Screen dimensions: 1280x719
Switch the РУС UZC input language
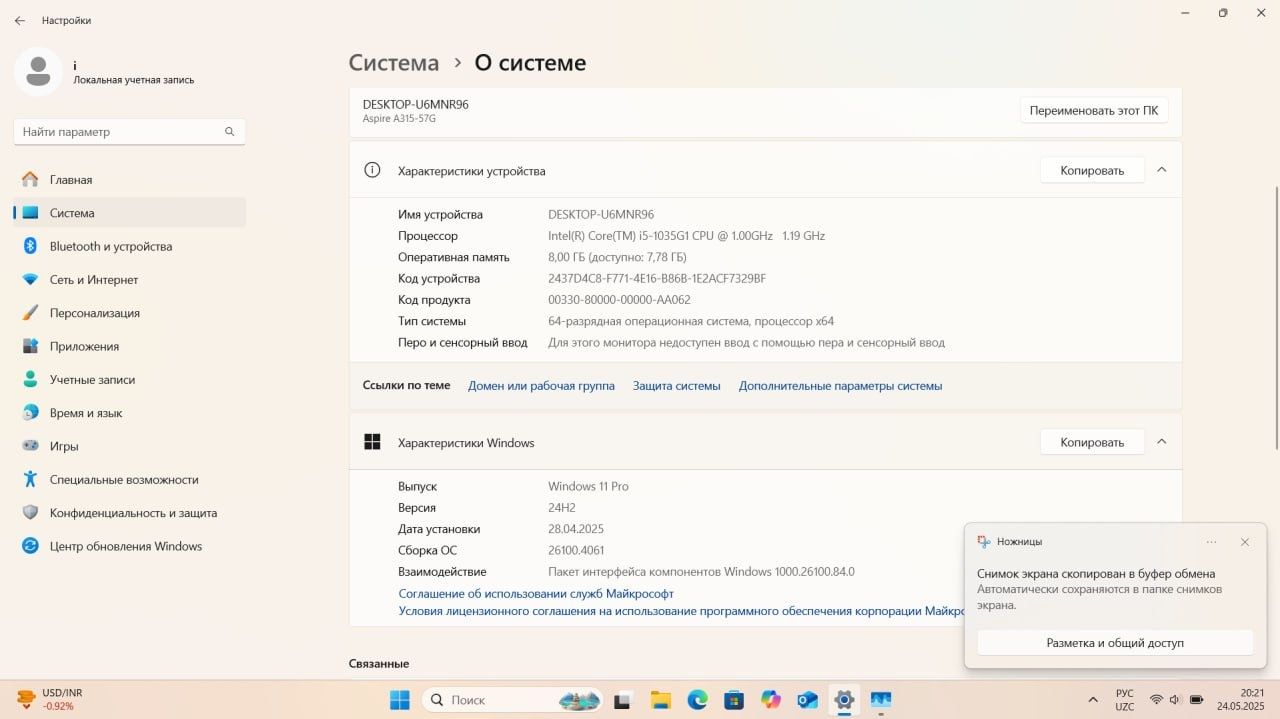[x=1125, y=700]
